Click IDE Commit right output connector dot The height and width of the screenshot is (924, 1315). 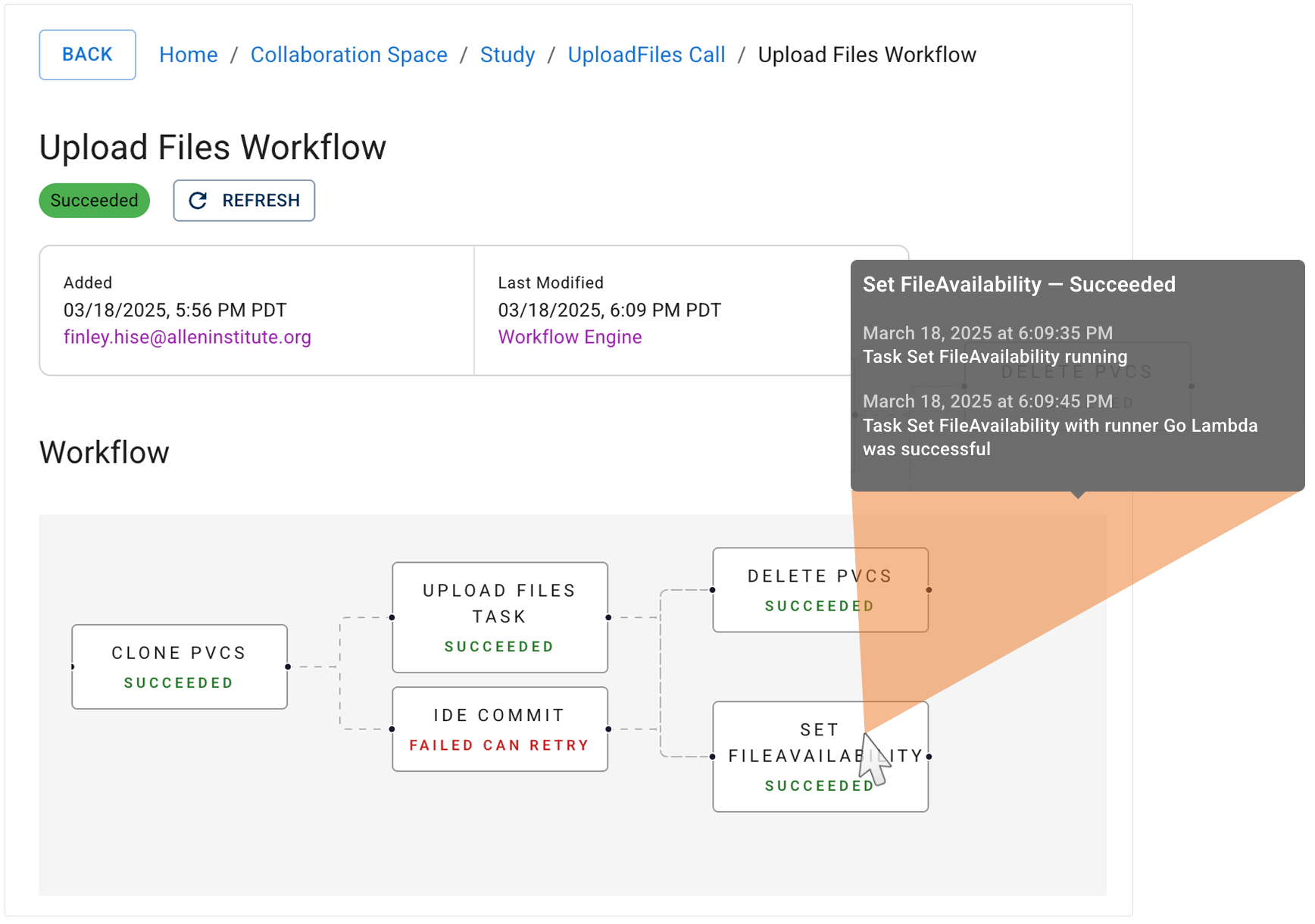tap(608, 729)
